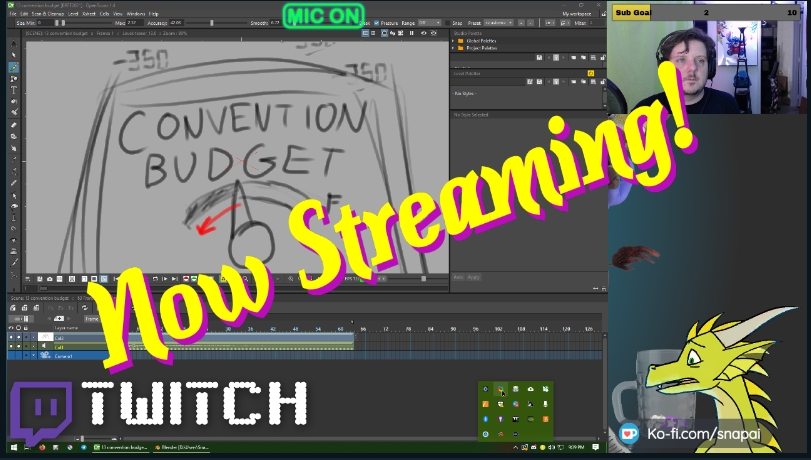Open the Cap style dropdown before Miter
The width and height of the screenshot is (811, 460).
pos(550,23)
